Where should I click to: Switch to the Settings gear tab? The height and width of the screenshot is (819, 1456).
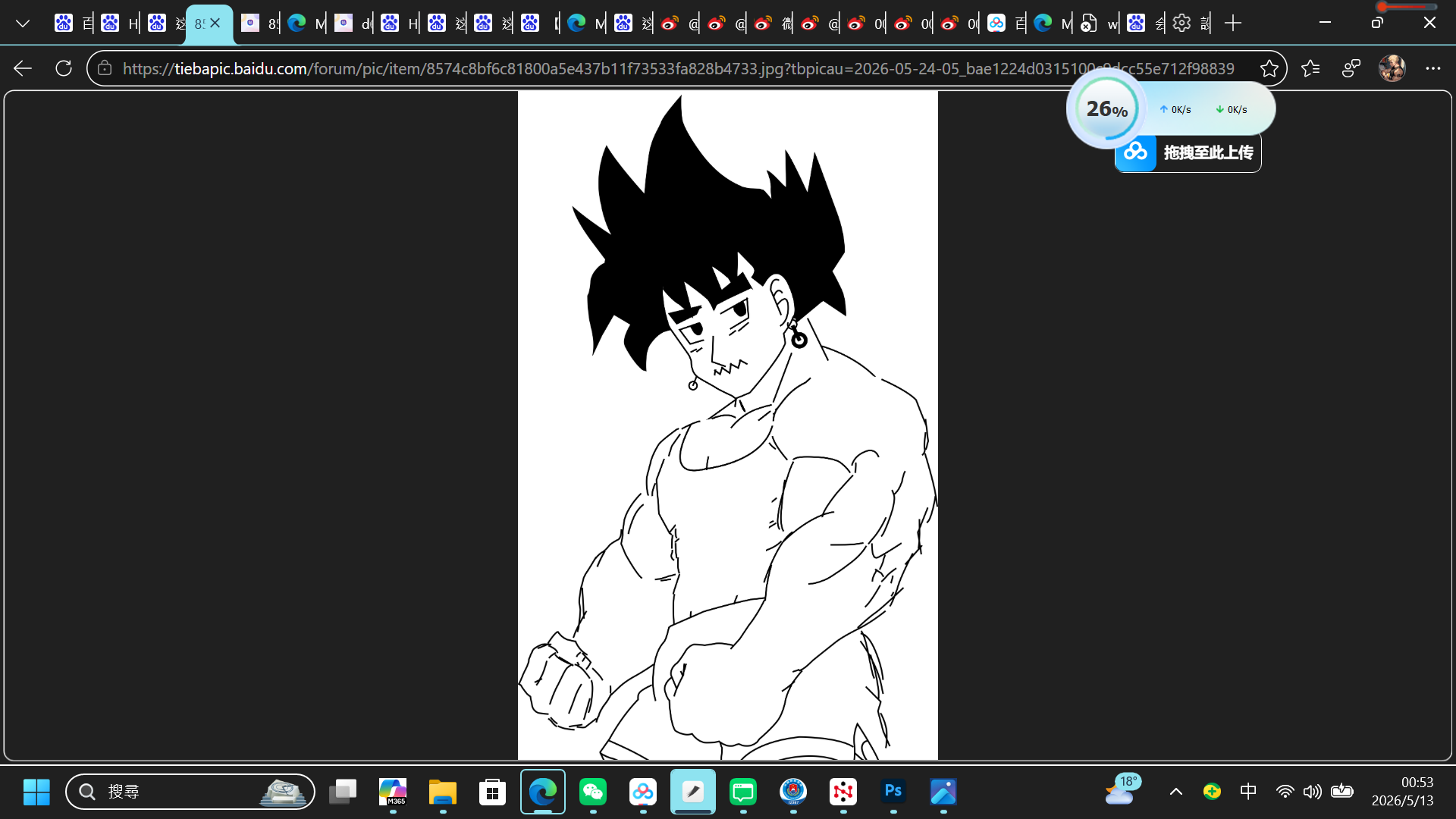(1181, 24)
